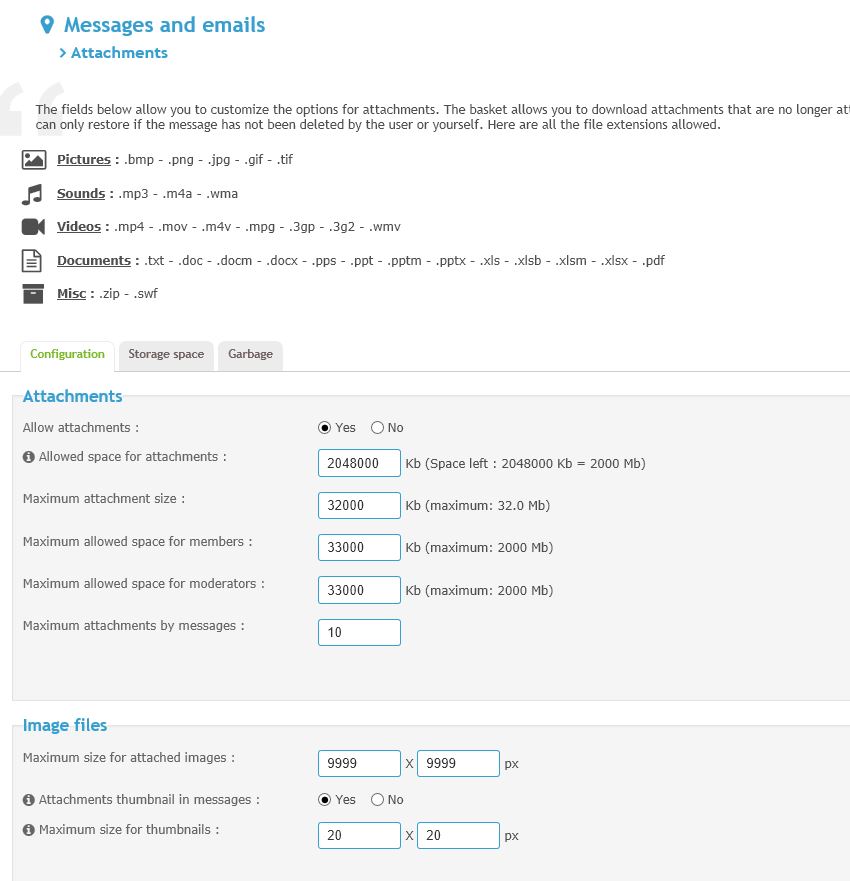This screenshot has height=881, width=850.
Task: Click the Attachments breadcrumb link
Action: click(x=119, y=53)
